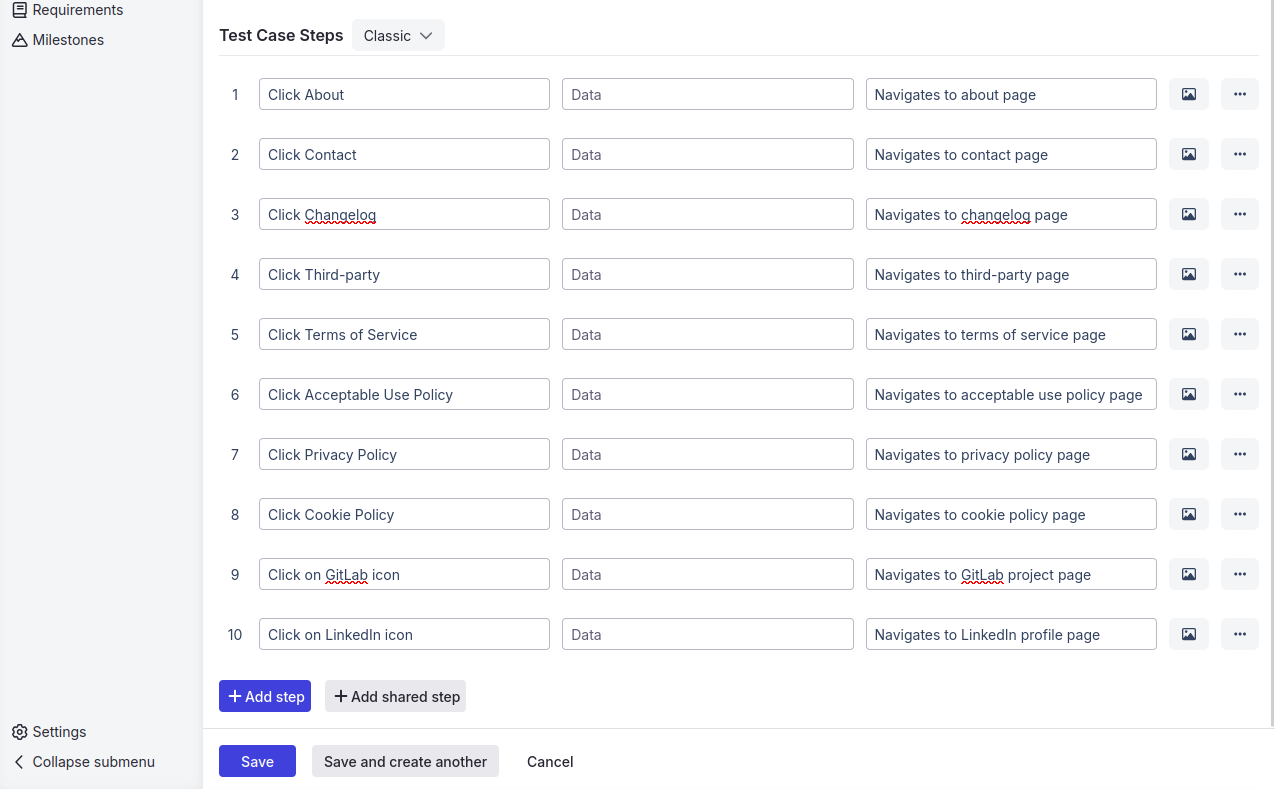Save the test case
1275x789 pixels.
[257, 761]
